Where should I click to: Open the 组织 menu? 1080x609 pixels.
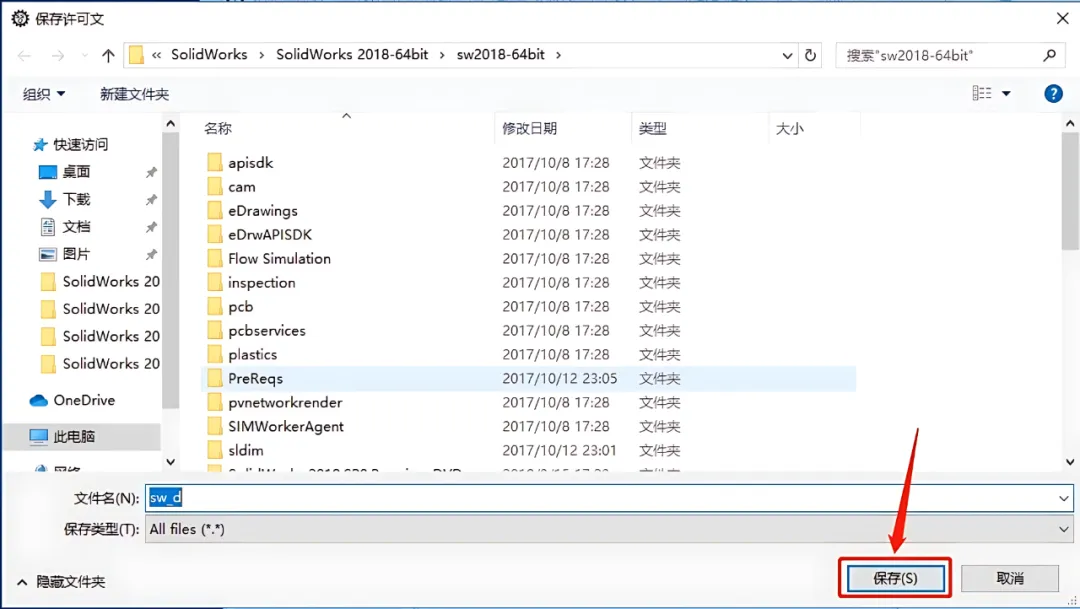click(44, 94)
